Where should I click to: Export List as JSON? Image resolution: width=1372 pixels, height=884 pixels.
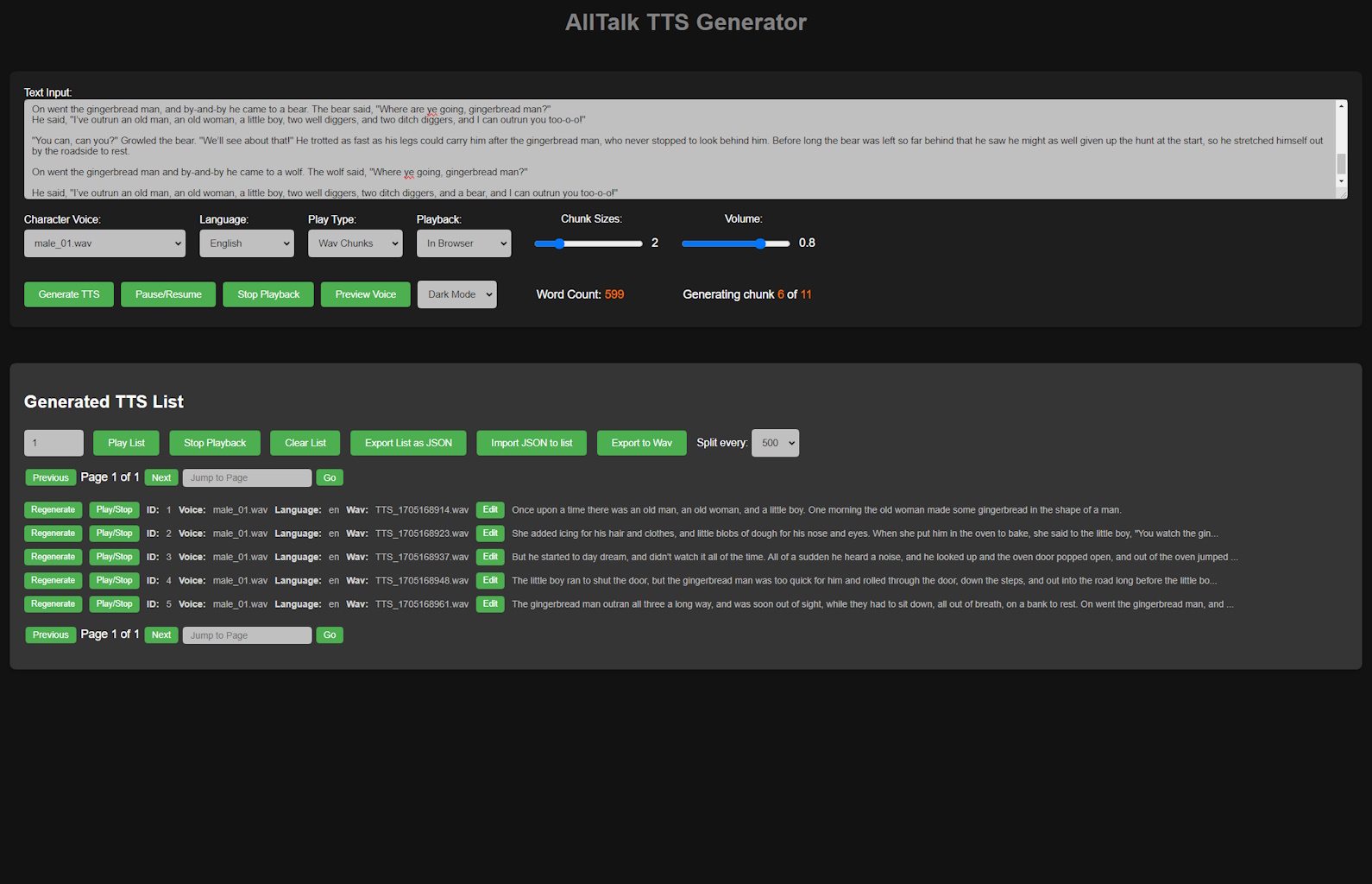[x=408, y=443]
